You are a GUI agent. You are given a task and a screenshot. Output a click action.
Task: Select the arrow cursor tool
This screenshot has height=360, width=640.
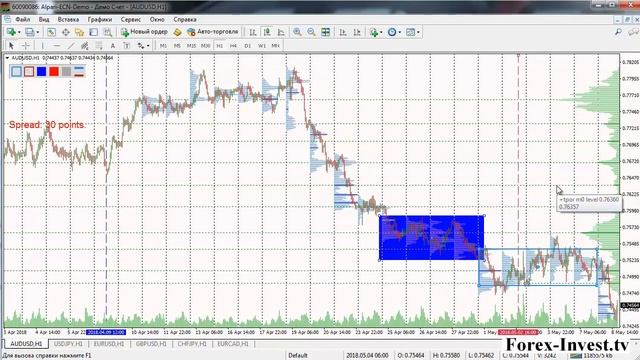(11, 46)
